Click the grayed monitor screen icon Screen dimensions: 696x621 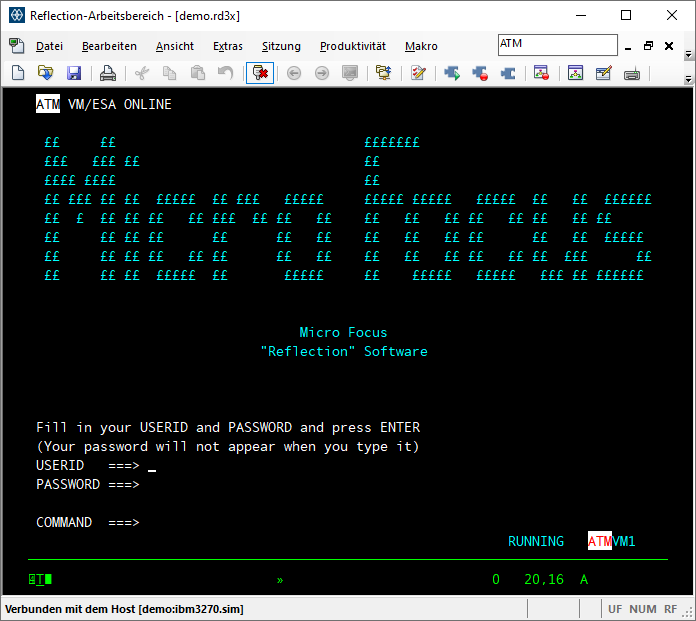click(x=350, y=73)
